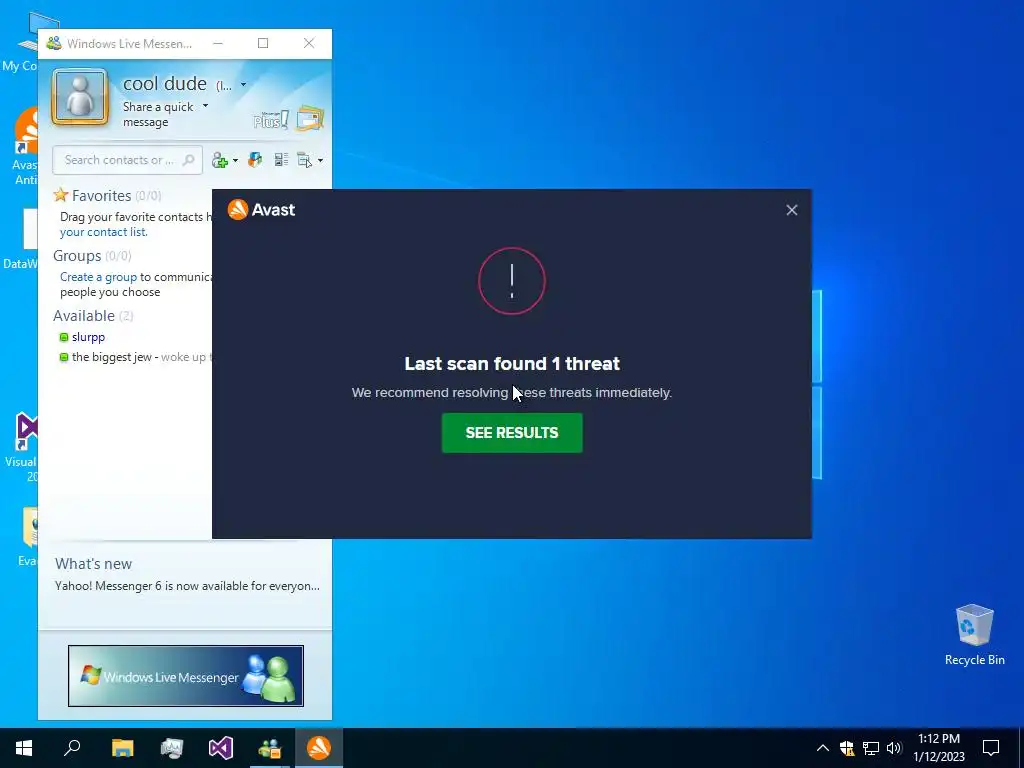
Task: Click the Messenger title bar app icon
Action: pyautogui.click(x=54, y=44)
